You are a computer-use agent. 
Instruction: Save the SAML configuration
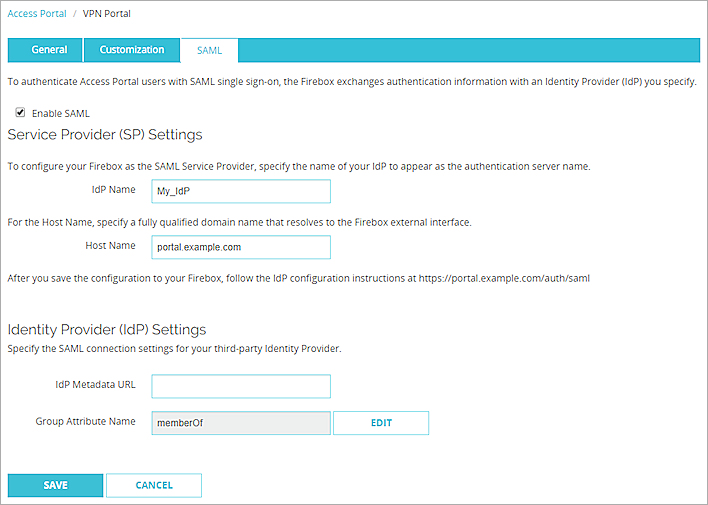(56, 485)
